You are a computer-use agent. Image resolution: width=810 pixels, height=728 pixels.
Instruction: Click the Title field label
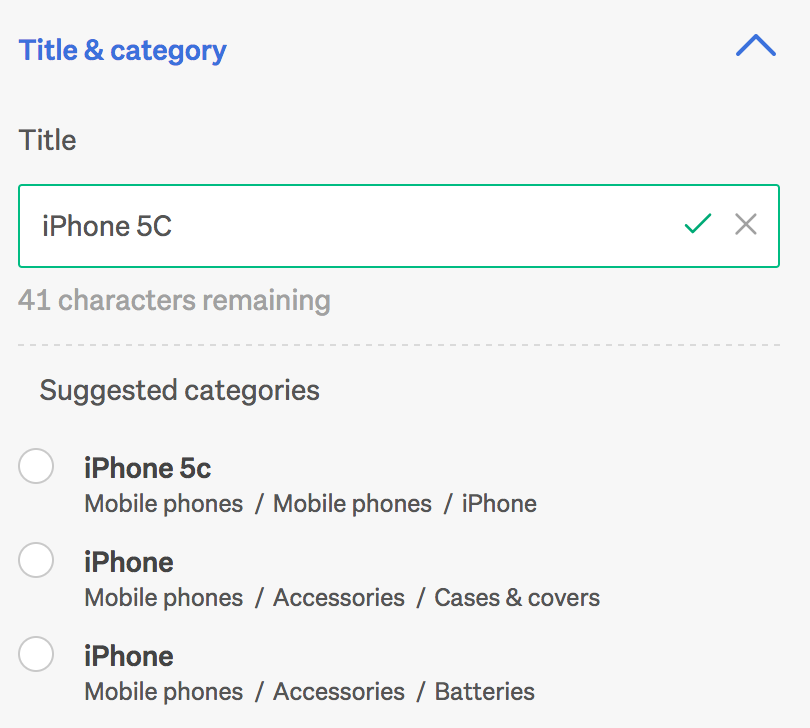(48, 140)
